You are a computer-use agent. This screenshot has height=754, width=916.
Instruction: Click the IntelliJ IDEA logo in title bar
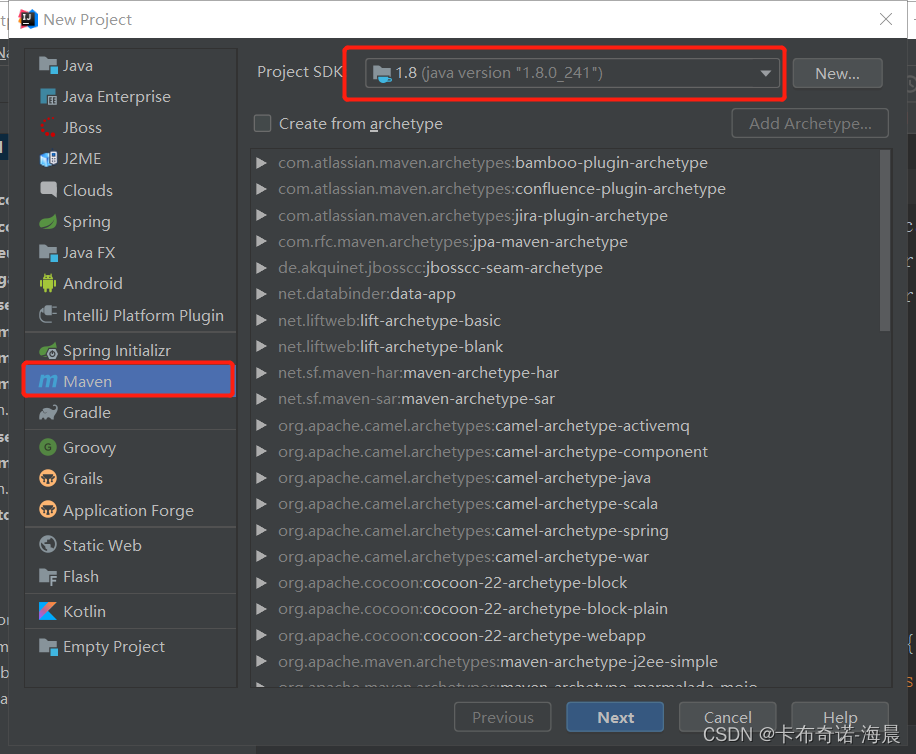[28, 19]
